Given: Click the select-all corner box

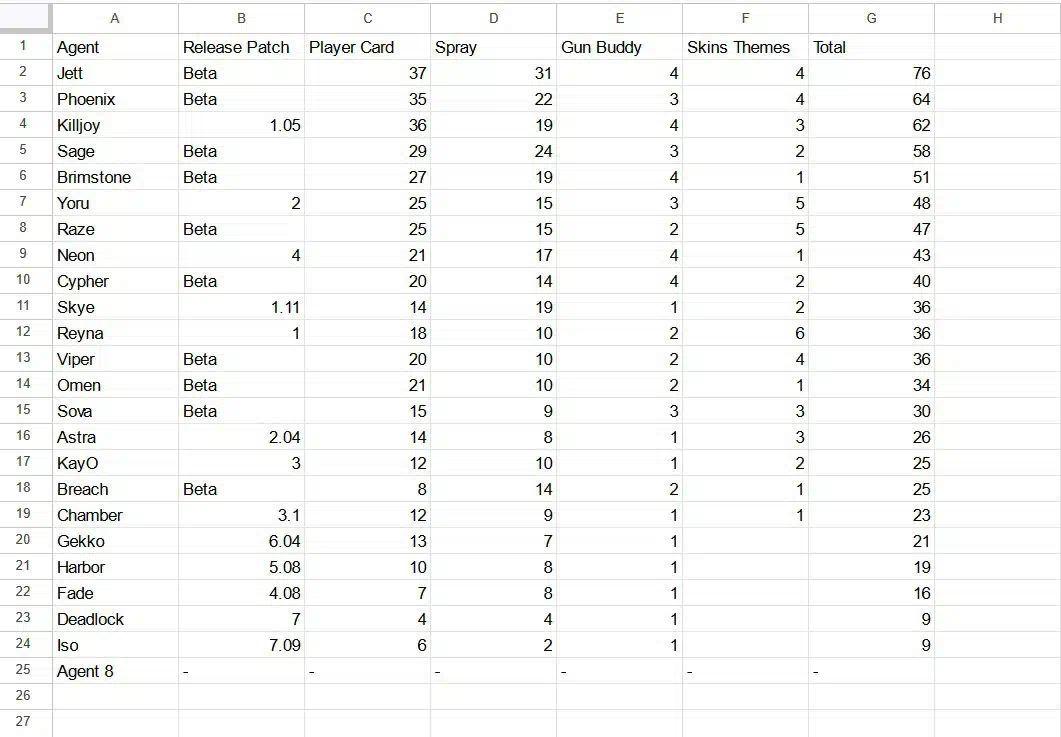Looking at the screenshot, I should 26,18.
